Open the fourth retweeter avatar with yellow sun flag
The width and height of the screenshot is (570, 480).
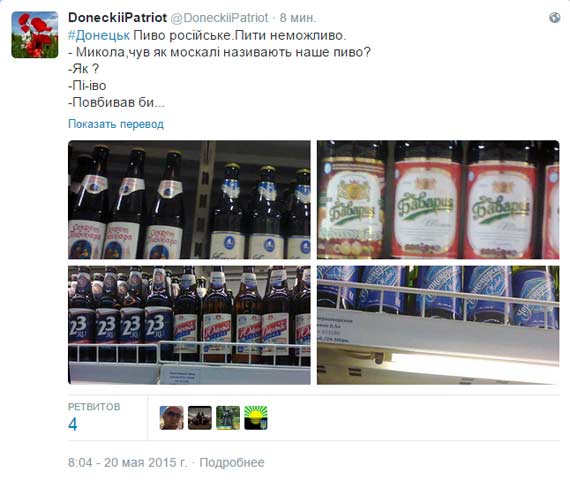(x=256, y=418)
